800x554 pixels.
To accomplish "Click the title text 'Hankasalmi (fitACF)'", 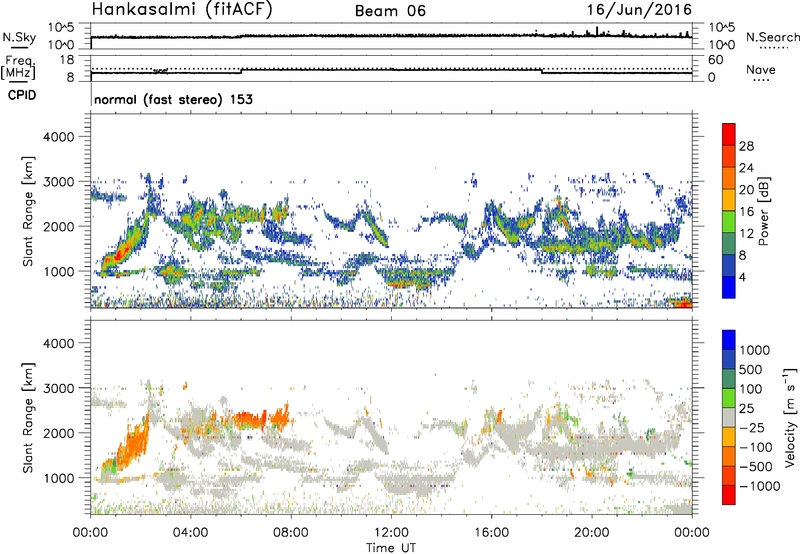I will [182, 9].
